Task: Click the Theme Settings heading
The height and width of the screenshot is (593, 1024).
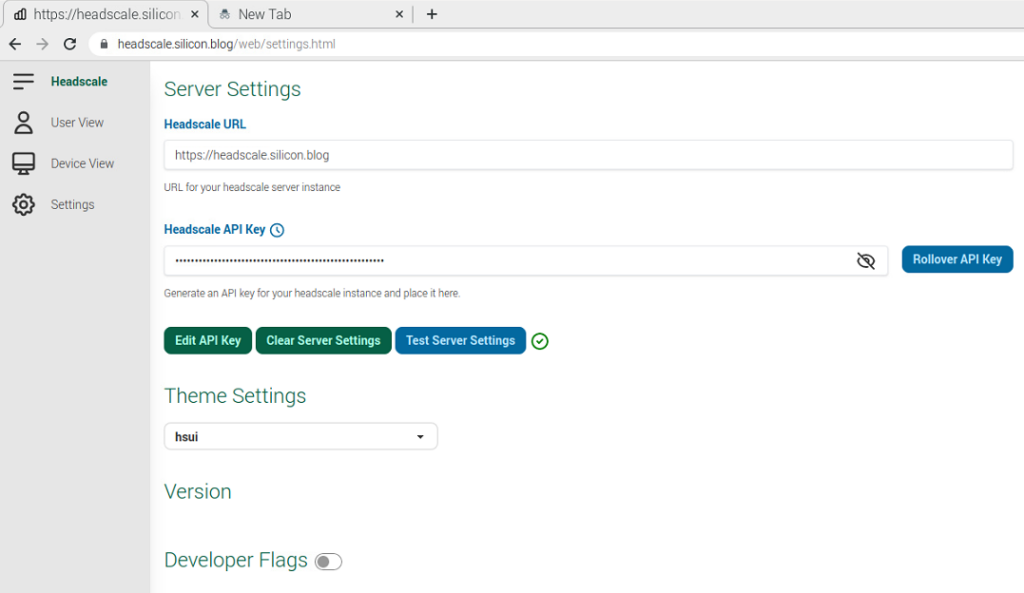Action: [235, 396]
